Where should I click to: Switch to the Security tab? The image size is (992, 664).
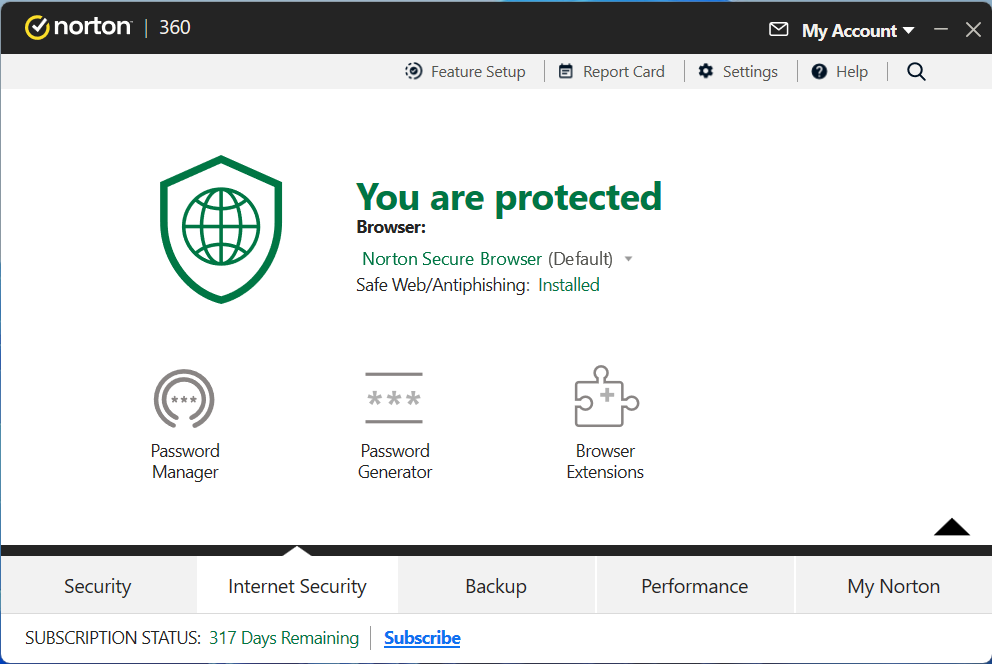point(98,585)
